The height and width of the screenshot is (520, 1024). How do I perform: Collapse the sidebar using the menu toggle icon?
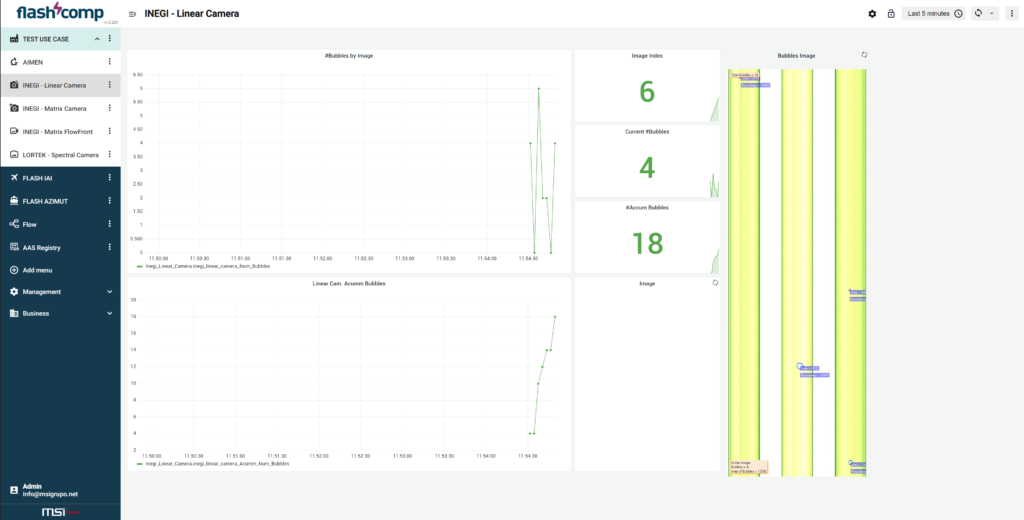(133, 14)
